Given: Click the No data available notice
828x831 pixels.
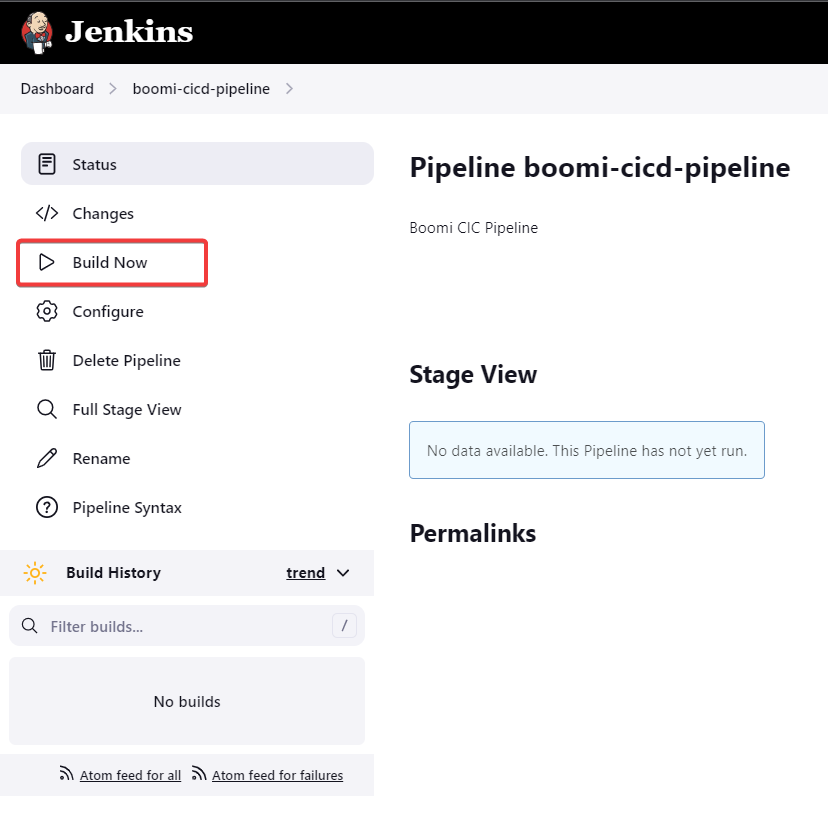Looking at the screenshot, I should point(587,450).
